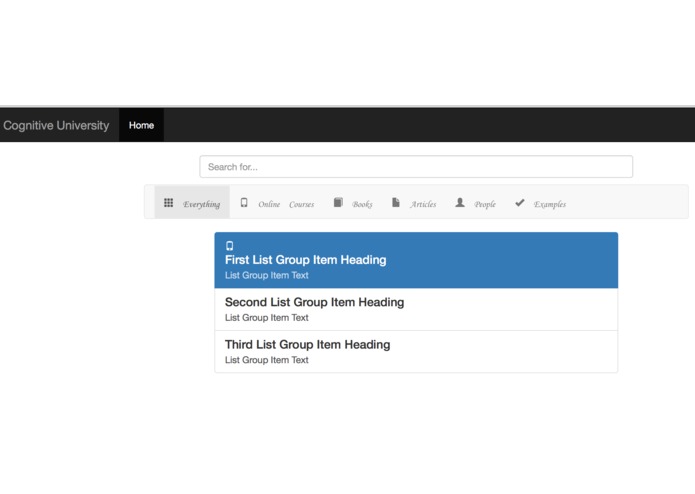Click the Articles file icon
Viewport: 695px width, 494px height.
tap(396, 202)
